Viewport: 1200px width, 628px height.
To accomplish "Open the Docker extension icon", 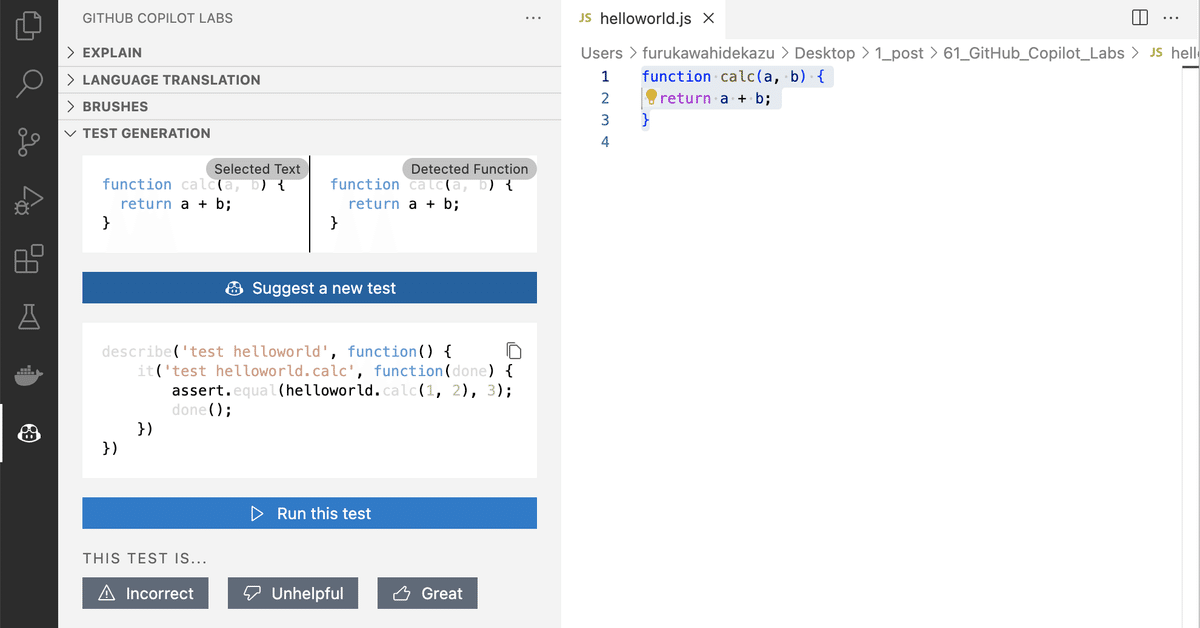I will tap(29, 375).
